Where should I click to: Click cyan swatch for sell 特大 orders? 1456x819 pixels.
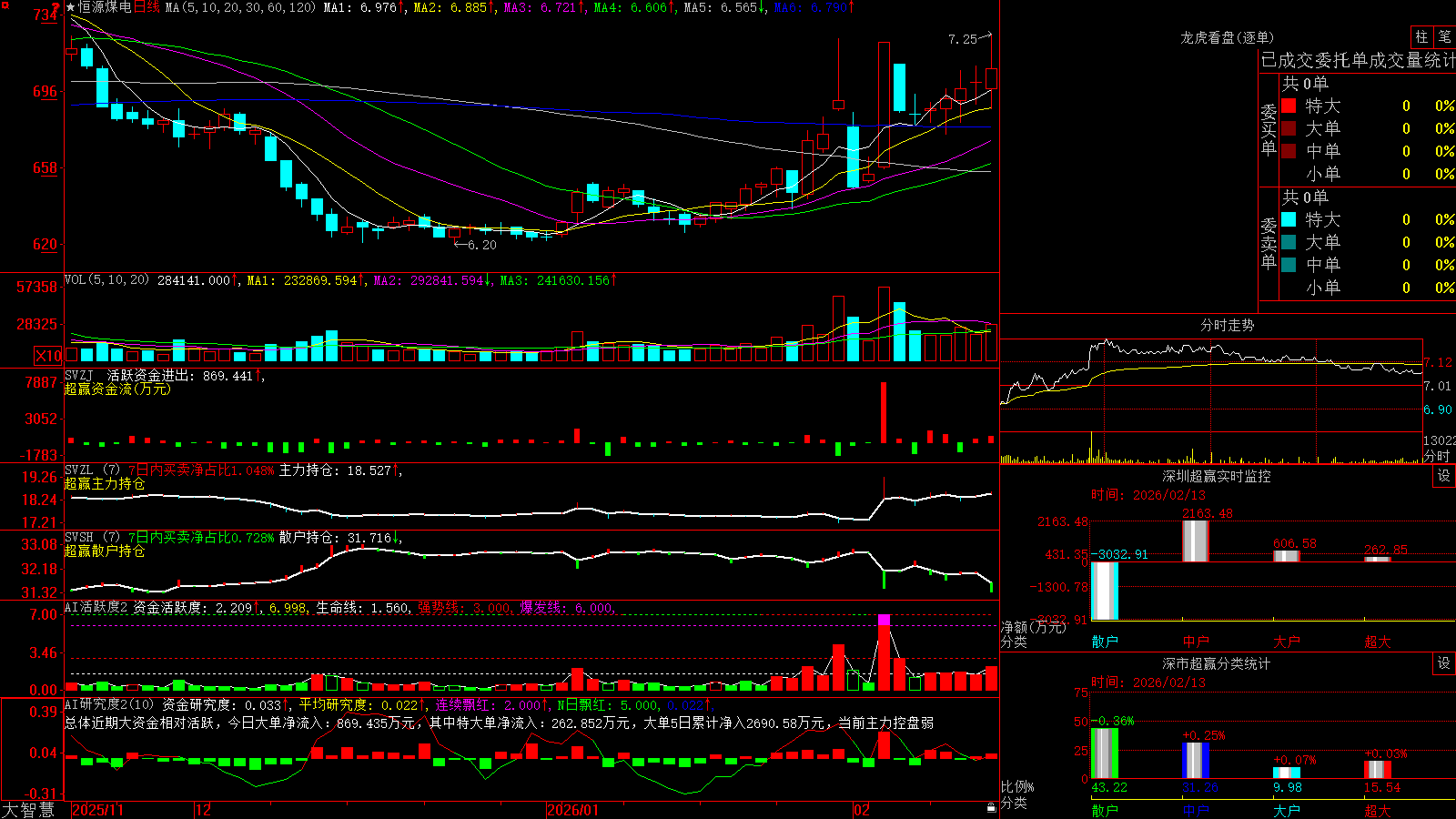click(x=1289, y=219)
